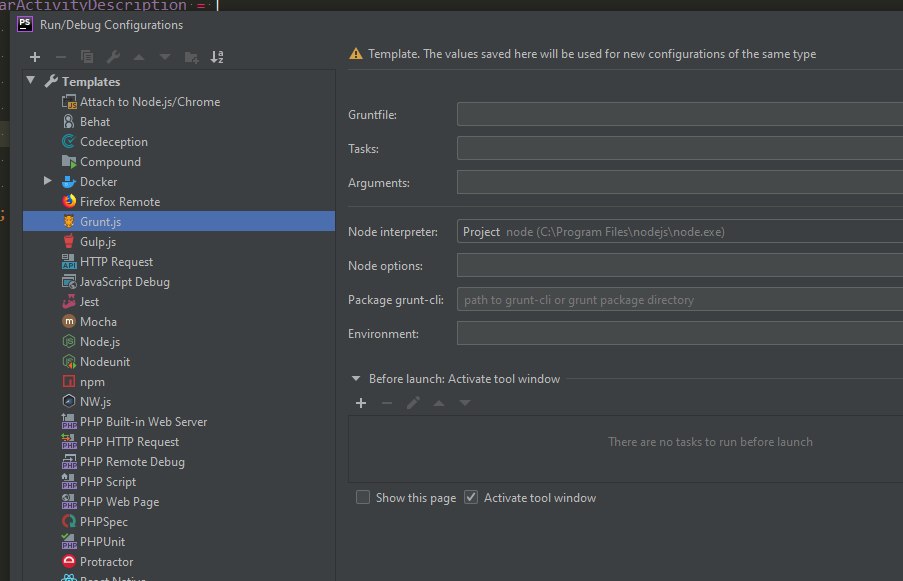The image size is (903, 581).
Task: Click the Create New Folder icon
Action: 191,57
